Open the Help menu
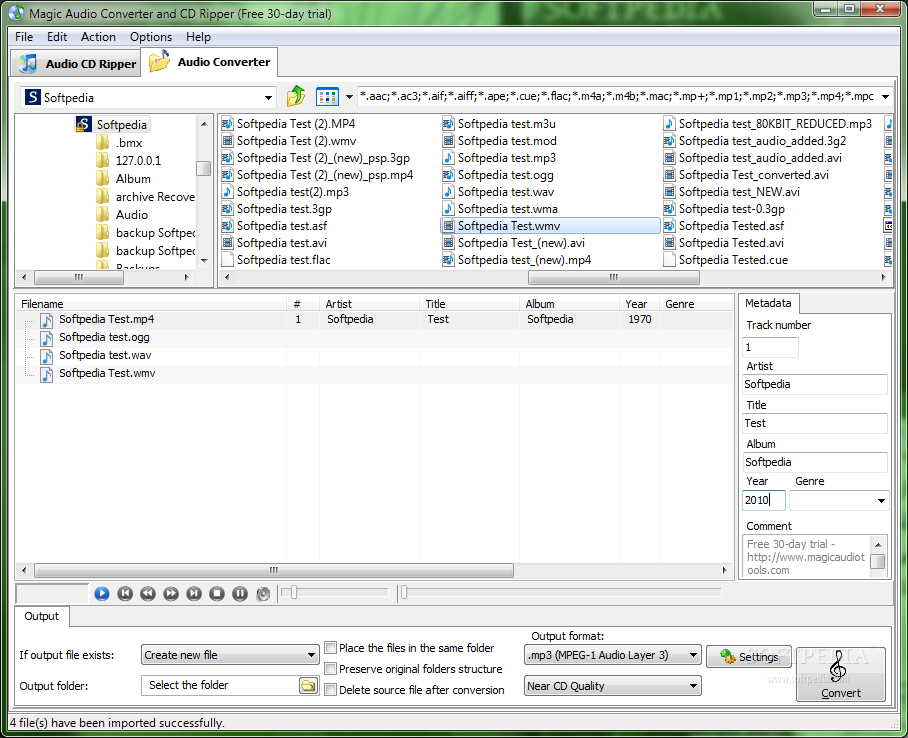 pyautogui.click(x=198, y=36)
